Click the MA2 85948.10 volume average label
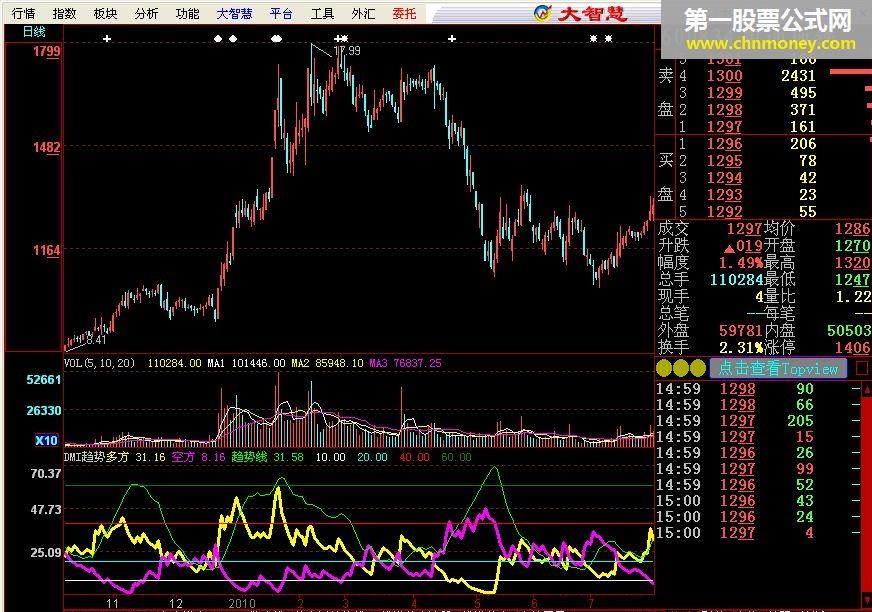 [328, 363]
